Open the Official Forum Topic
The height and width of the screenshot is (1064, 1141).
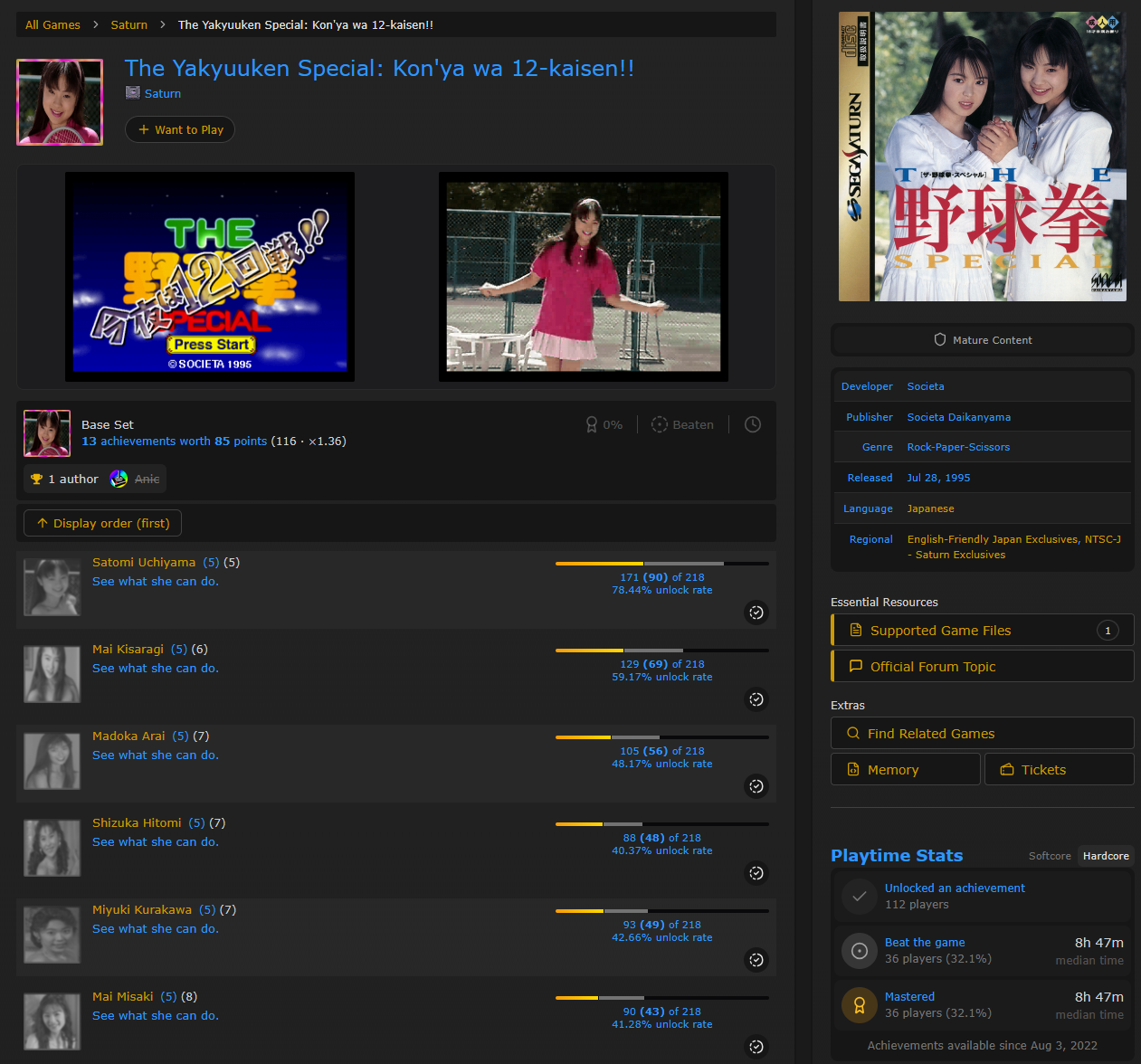[983, 666]
